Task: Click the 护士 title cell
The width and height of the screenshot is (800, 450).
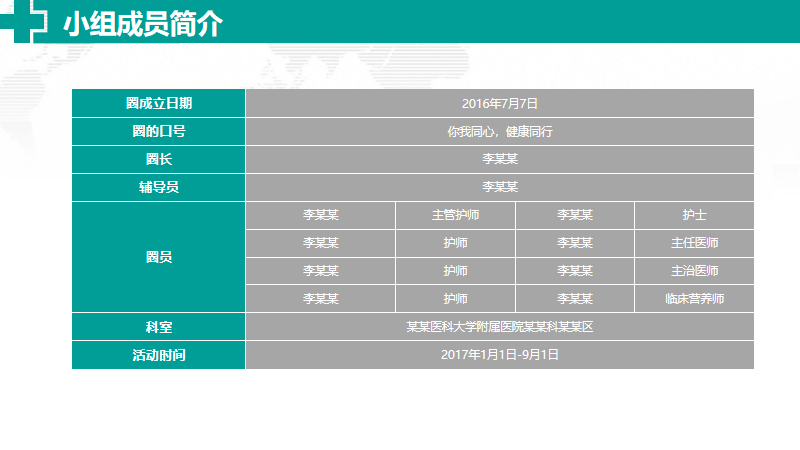Action: 694,215
